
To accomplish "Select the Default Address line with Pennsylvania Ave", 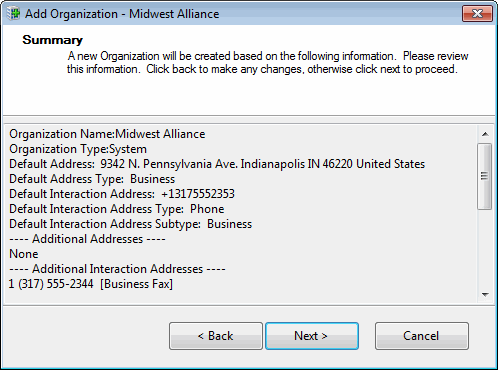I will point(217,164).
